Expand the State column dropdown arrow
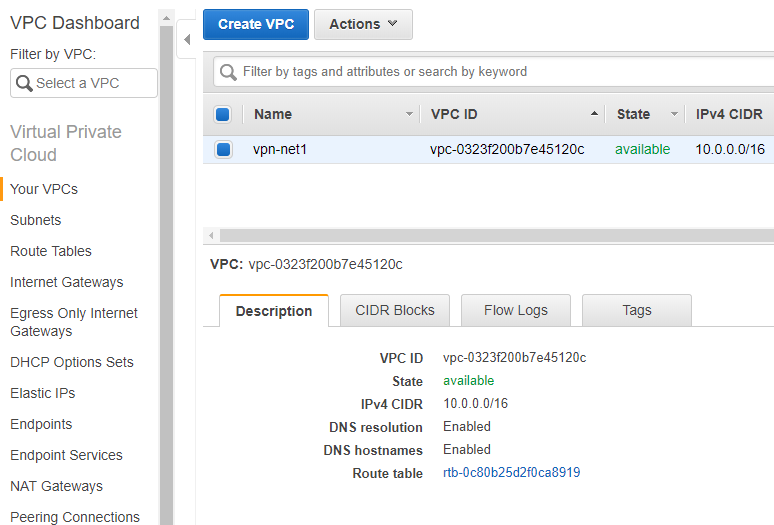This screenshot has width=774, height=525. pyautogui.click(x=674, y=114)
